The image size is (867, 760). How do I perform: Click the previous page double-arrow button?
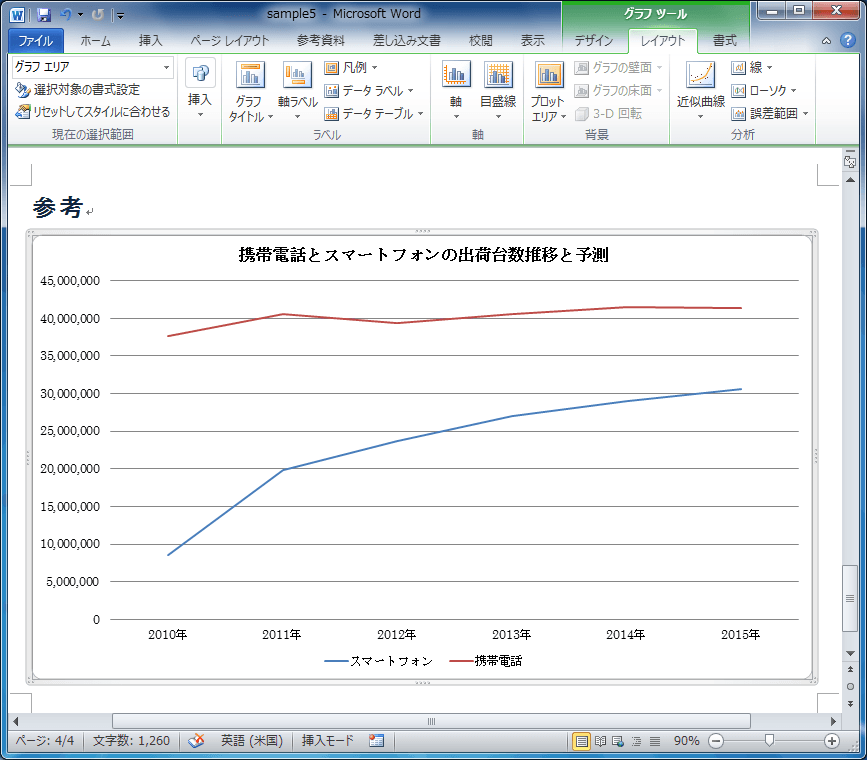[850, 669]
